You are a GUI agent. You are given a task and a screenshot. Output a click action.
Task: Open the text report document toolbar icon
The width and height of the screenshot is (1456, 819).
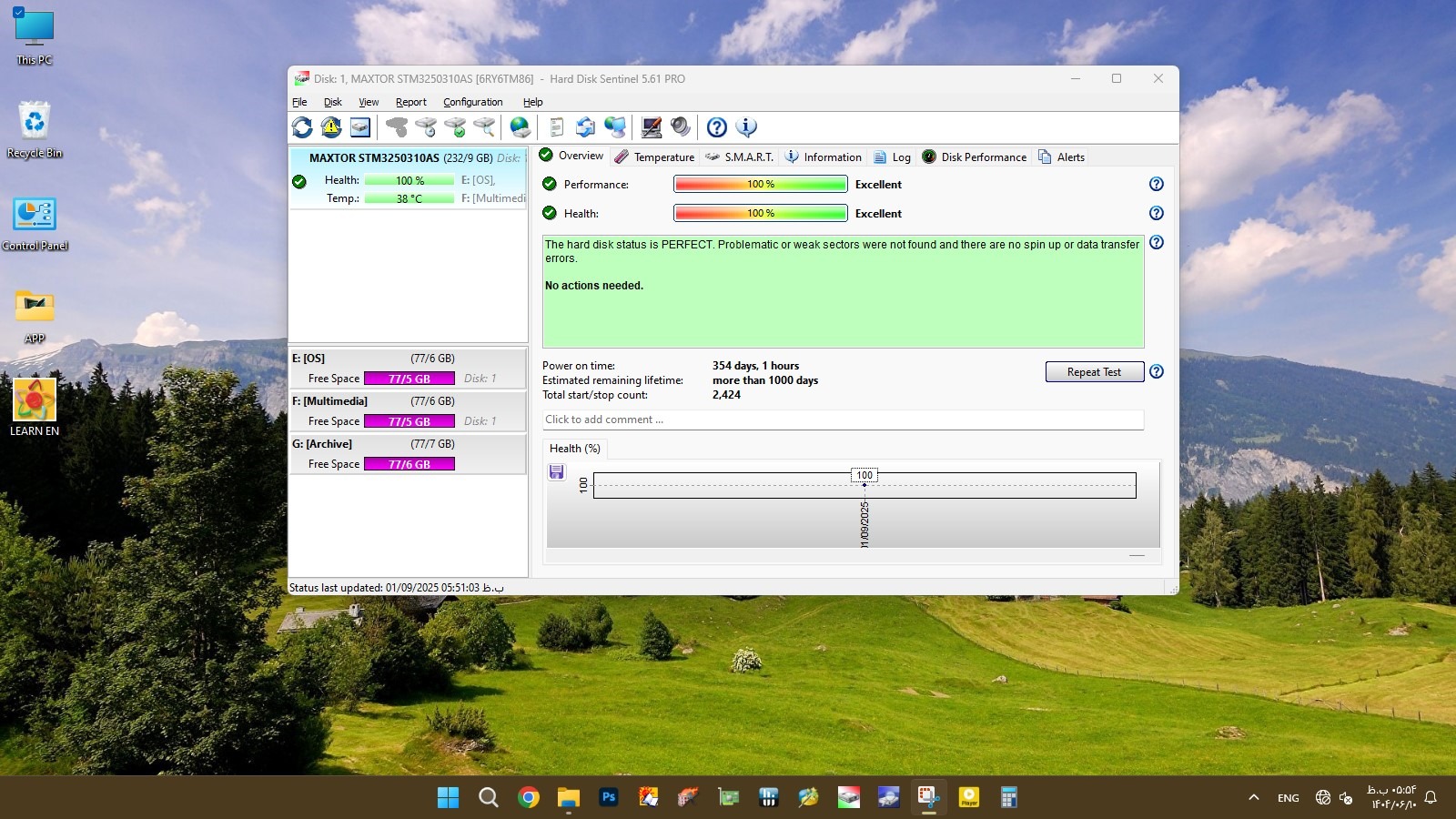point(557,127)
